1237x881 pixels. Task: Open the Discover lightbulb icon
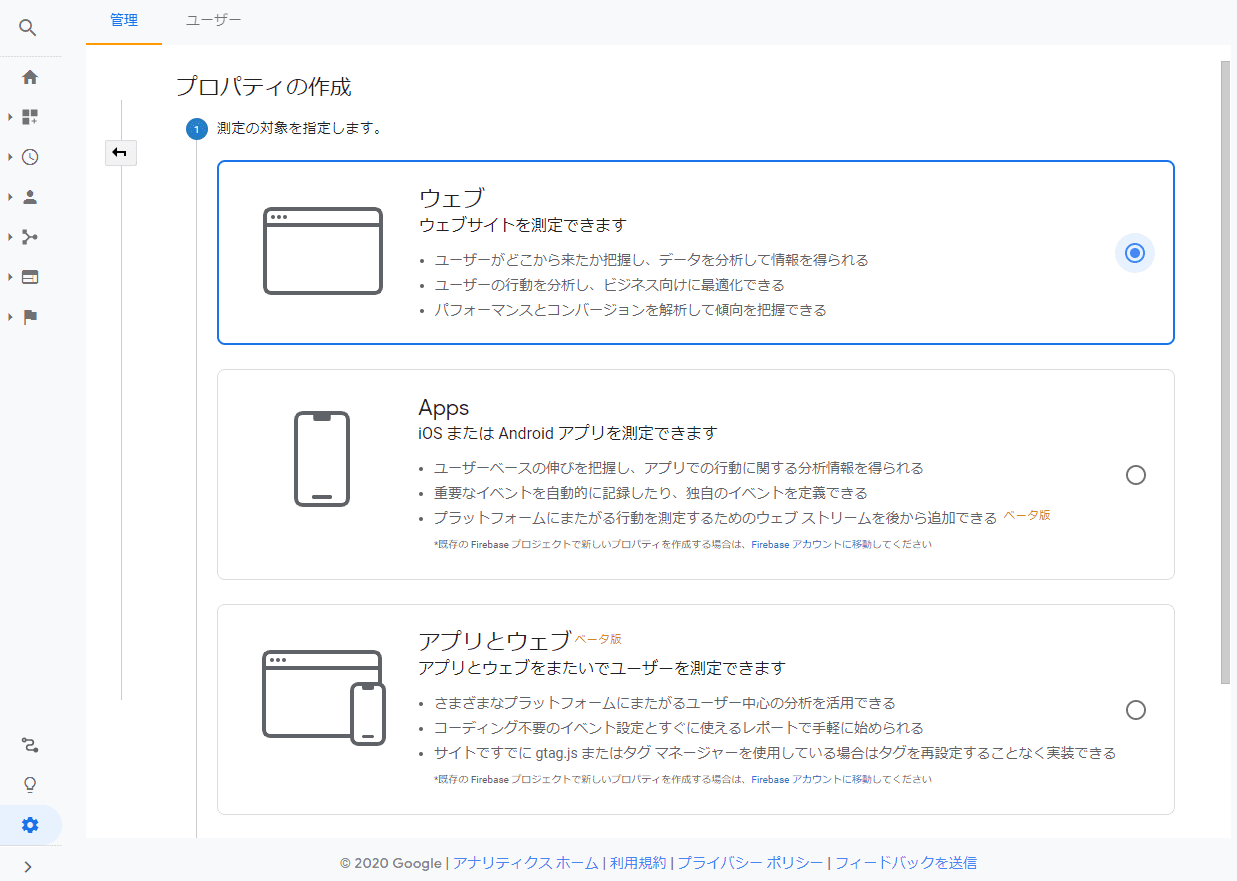click(30, 784)
